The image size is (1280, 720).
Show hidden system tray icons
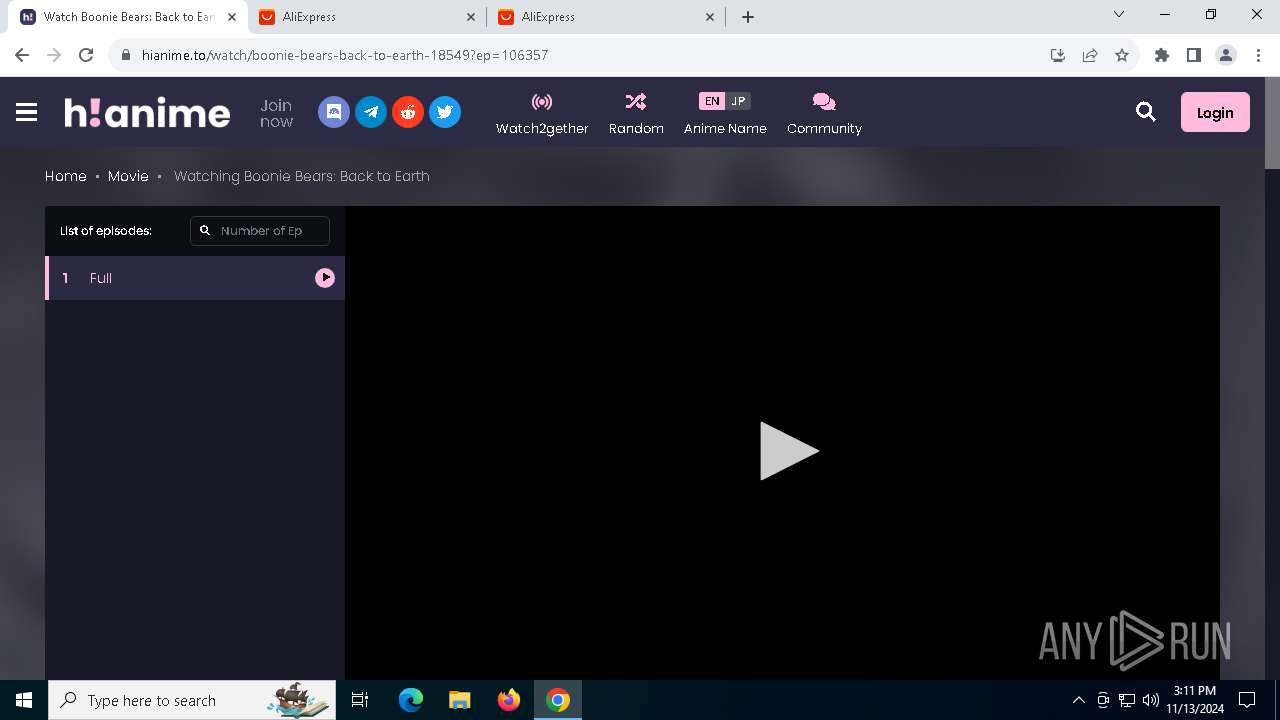point(1078,700)
